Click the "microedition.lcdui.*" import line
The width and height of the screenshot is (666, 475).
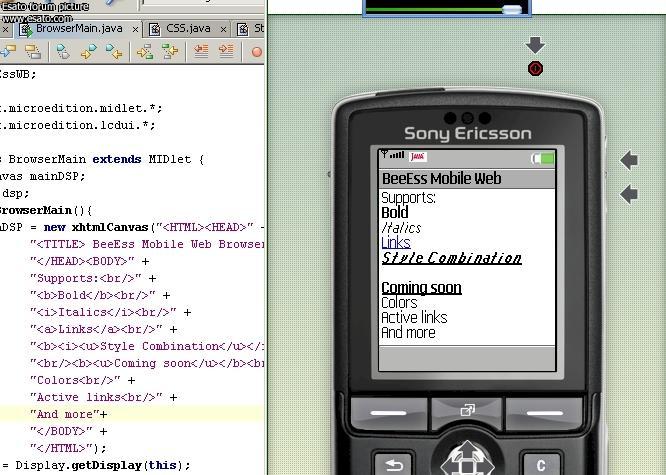[77, 125]
